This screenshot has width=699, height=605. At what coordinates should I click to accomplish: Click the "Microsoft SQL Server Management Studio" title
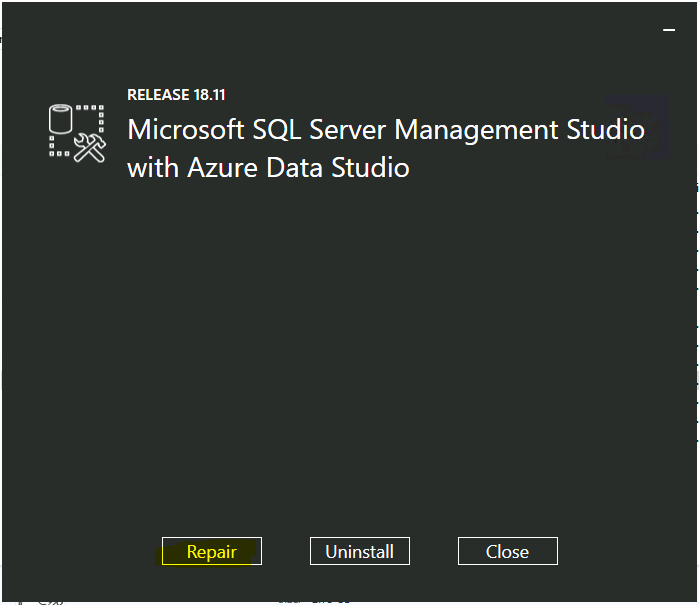[386, 130]
